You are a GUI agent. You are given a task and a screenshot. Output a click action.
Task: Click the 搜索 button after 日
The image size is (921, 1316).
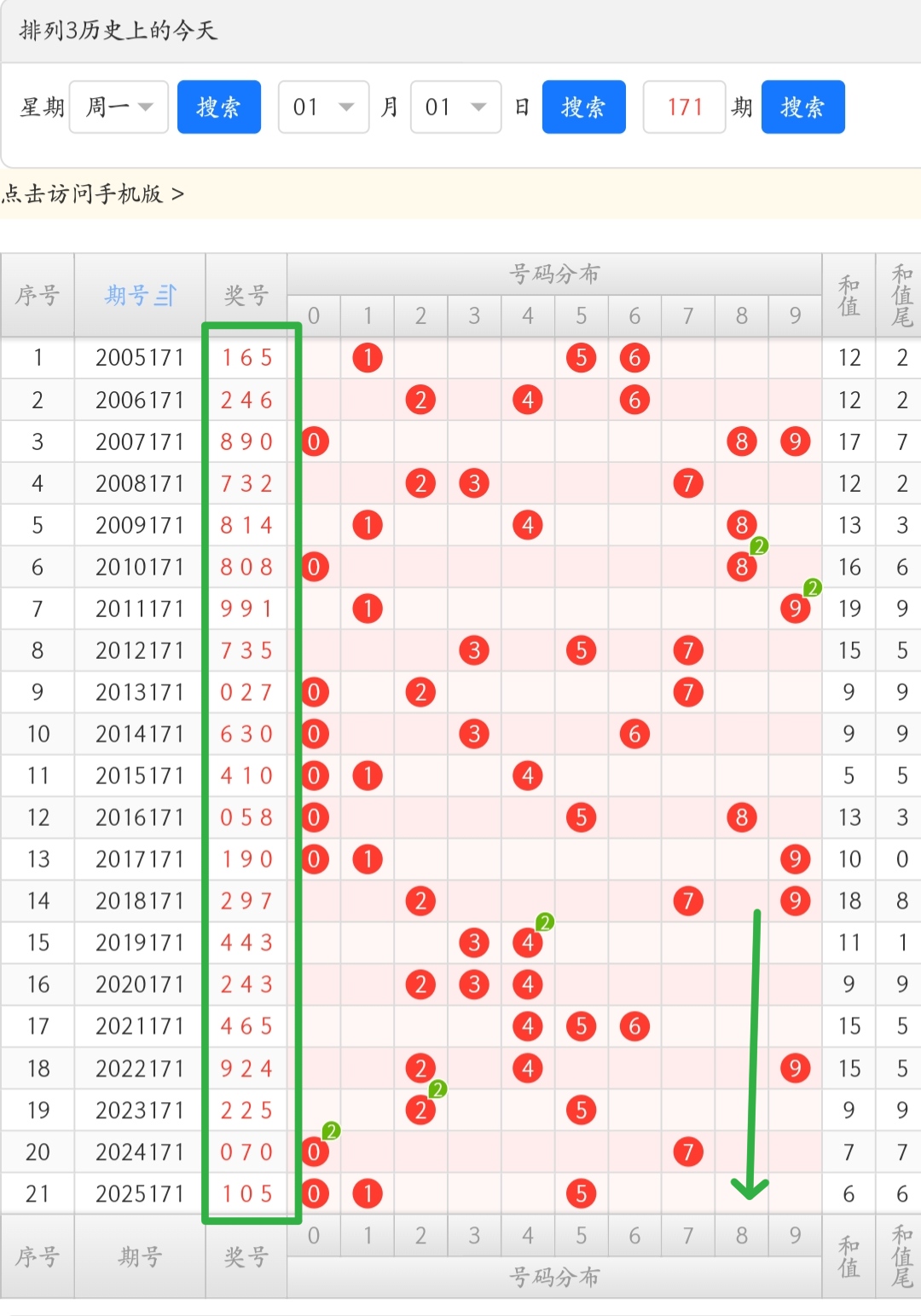point(584,107)
